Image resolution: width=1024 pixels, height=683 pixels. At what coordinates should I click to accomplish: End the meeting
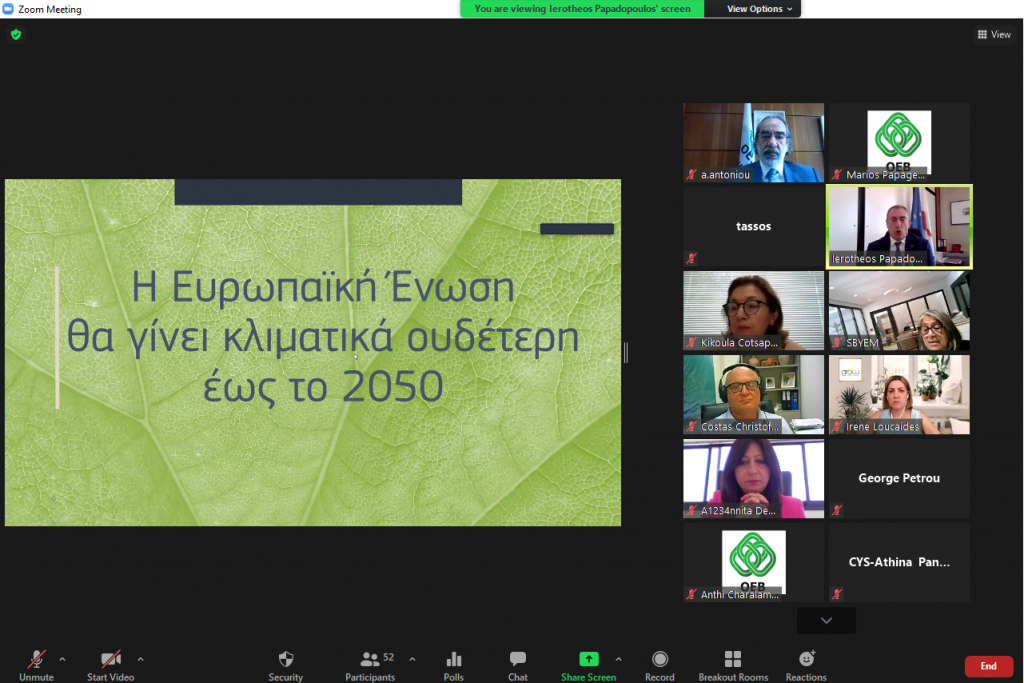(x=989, y=666)
